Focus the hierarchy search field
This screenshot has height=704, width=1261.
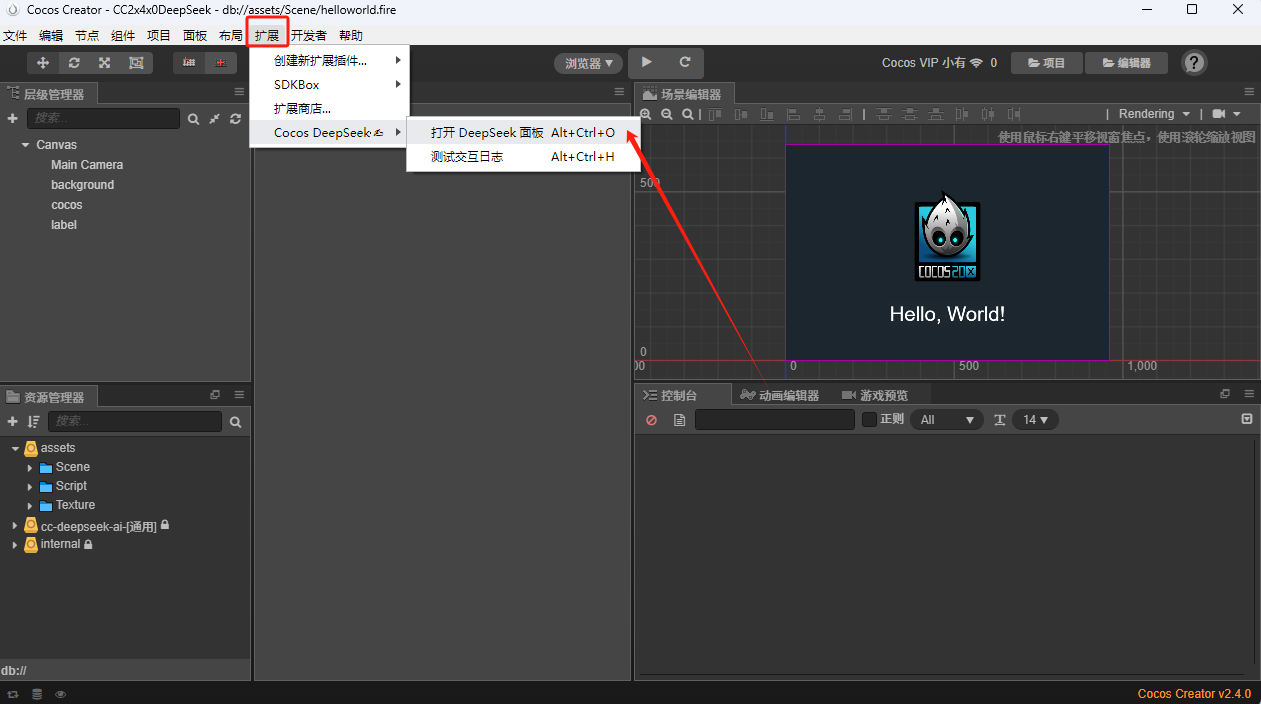point(103,119)
